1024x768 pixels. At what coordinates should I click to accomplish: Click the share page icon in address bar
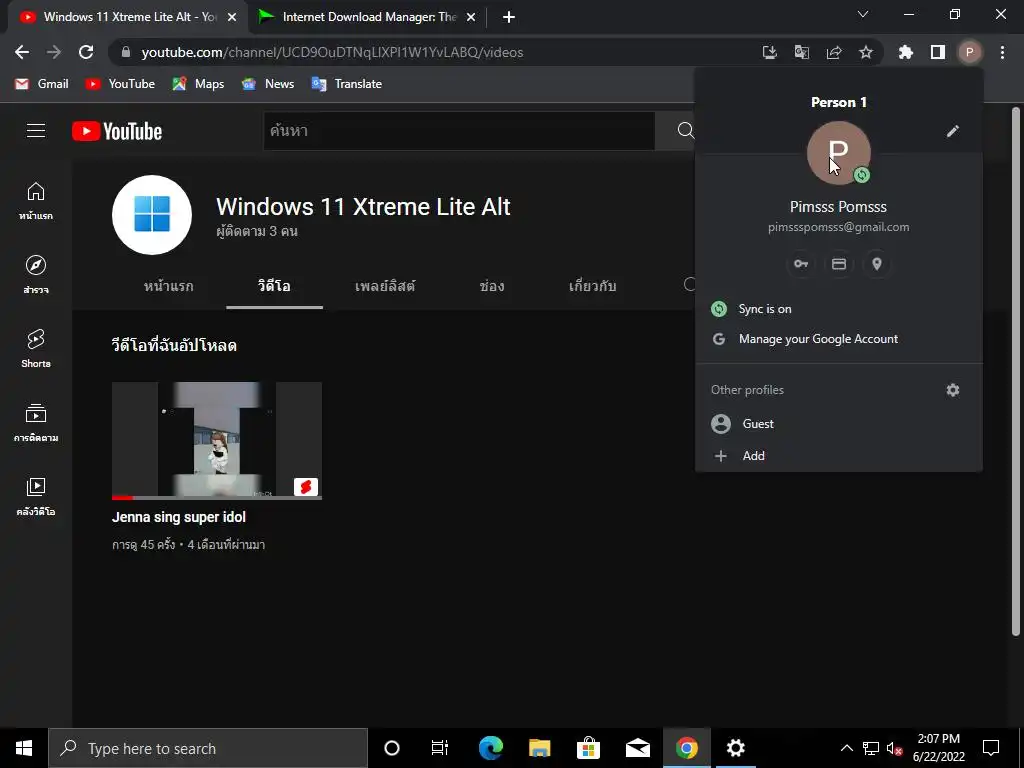coord(834,52)
